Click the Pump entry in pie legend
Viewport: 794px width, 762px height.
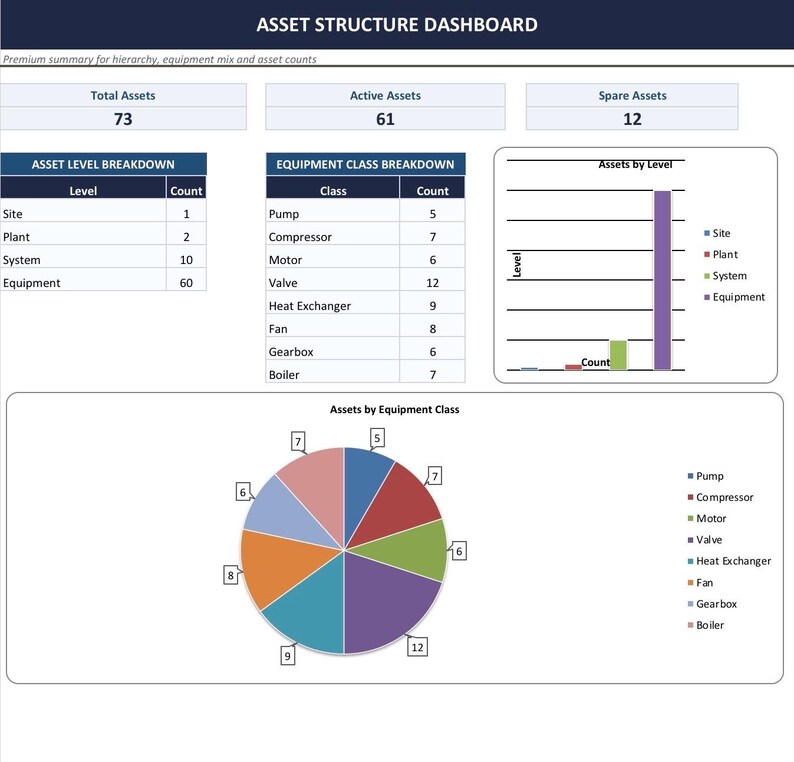click(705, 476)
